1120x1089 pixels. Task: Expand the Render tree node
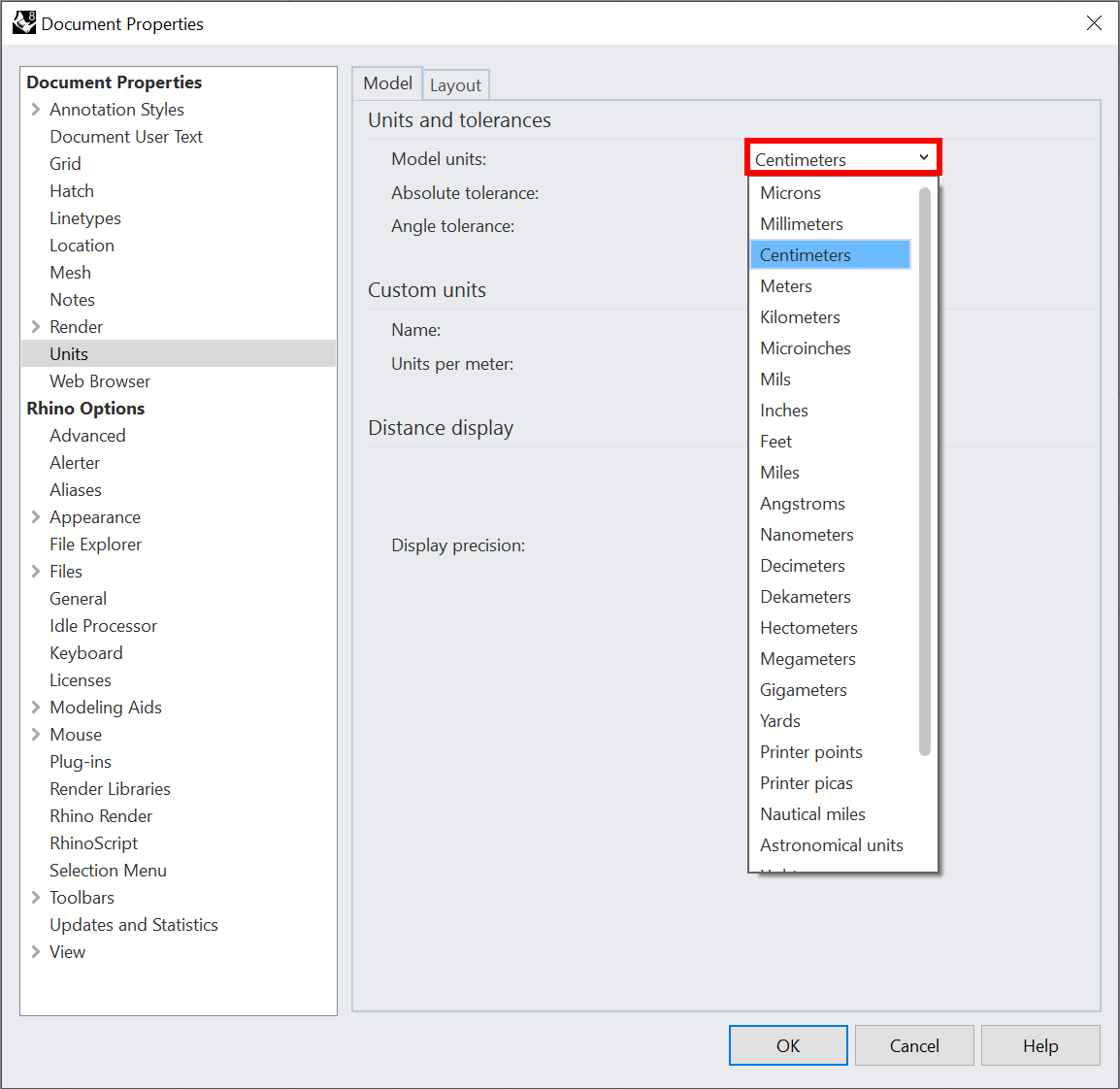click(x=36, y=327)
